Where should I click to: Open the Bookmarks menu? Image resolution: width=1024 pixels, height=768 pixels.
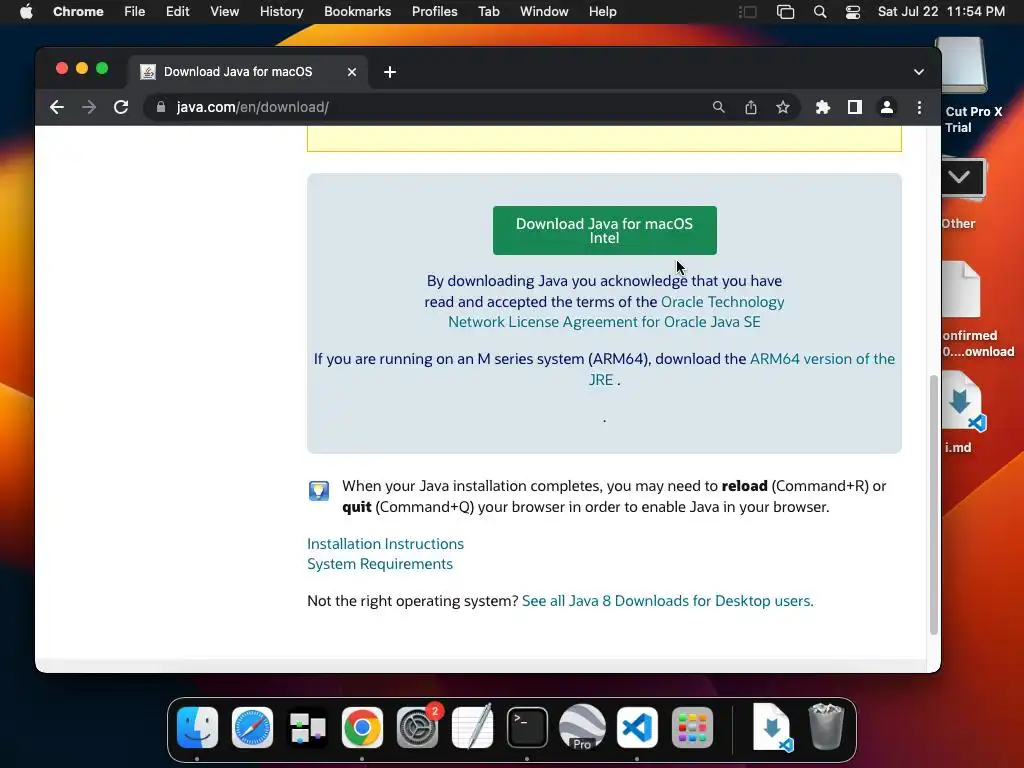coord(357,12)
